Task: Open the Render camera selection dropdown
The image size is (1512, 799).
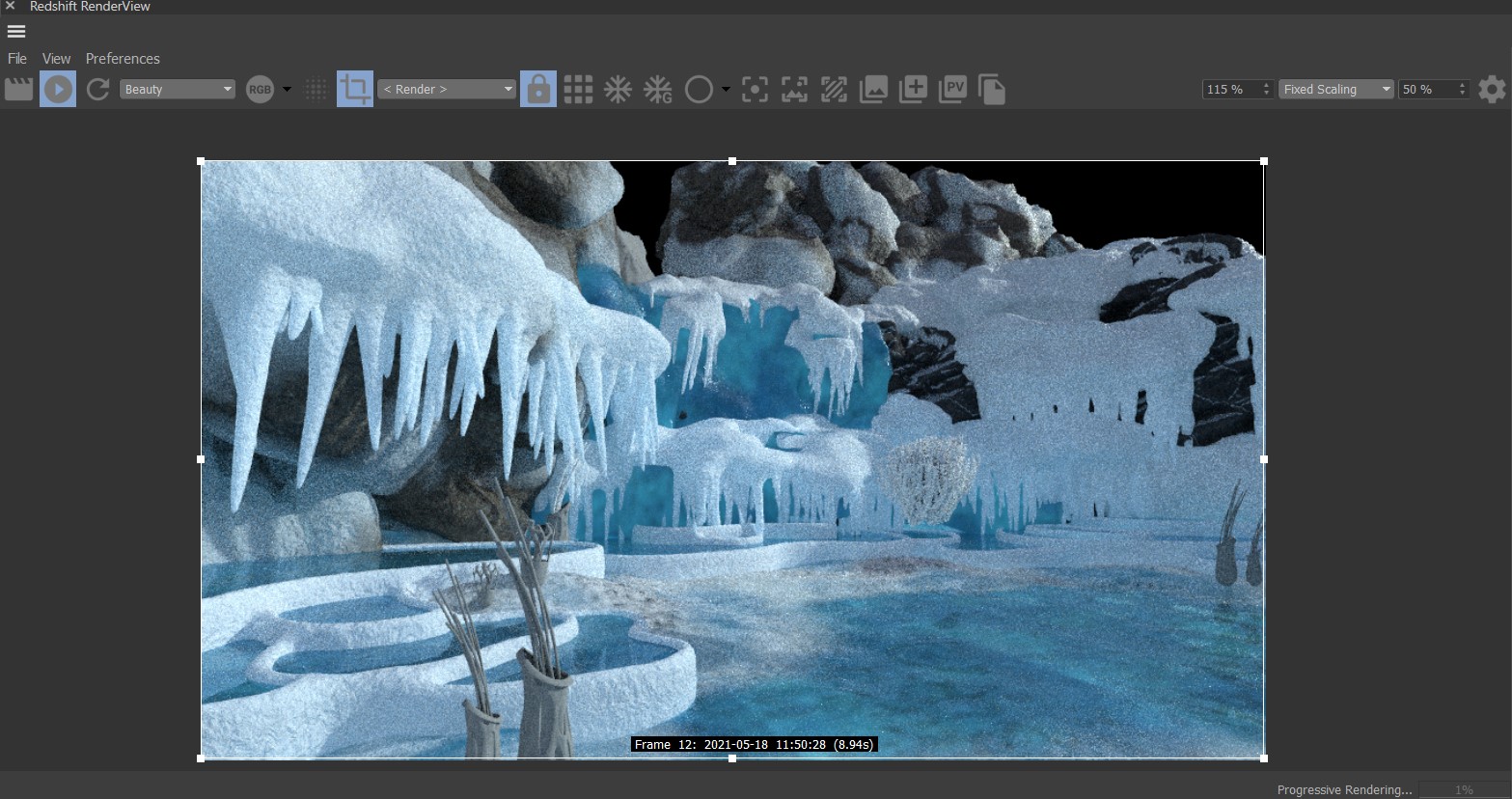Action: coord(446,89)
